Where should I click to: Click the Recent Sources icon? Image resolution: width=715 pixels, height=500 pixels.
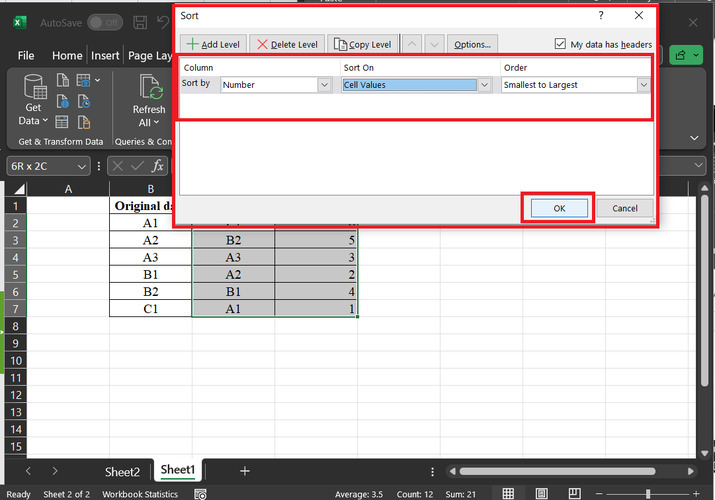coord(83,101)
